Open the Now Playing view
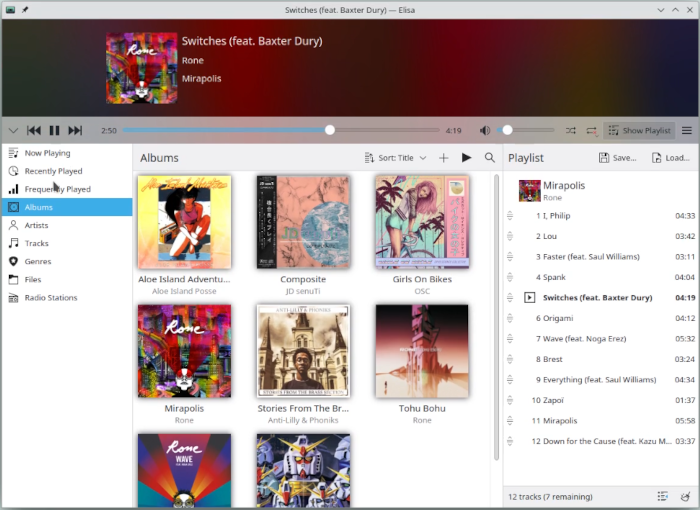The height and width of the screenshot is (510, 700). tap(67, 153)
